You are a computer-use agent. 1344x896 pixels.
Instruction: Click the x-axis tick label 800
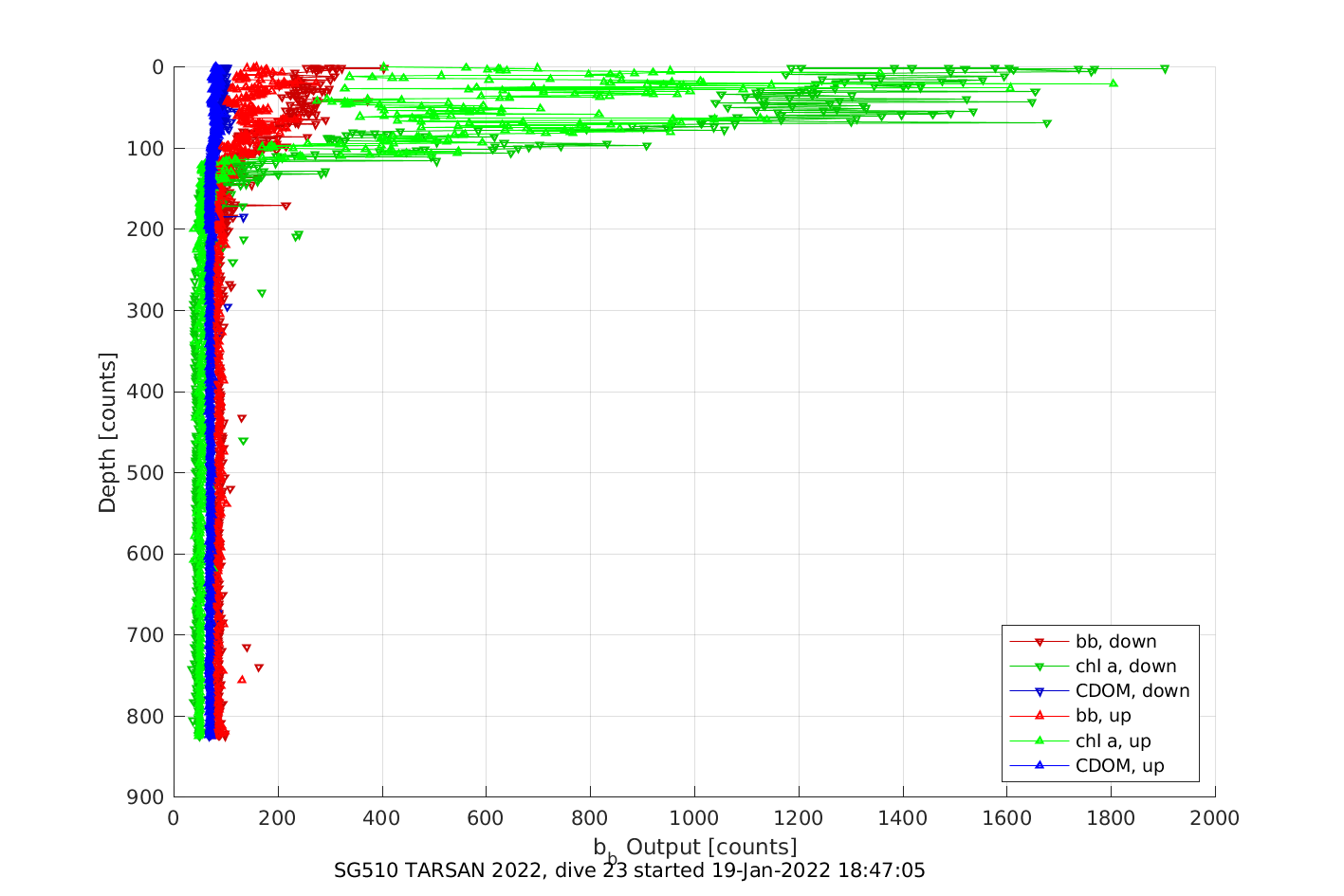tap(590, 818)
